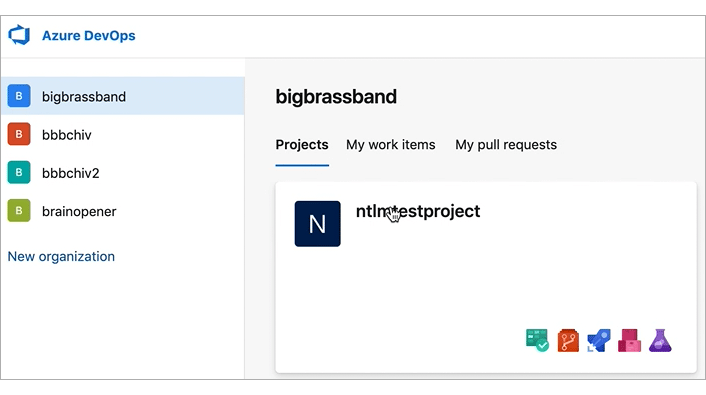This screenshot has height=395, width=706.
Task: Click the Azure DevOps logo icon
Action: click(x=19, y=35)
